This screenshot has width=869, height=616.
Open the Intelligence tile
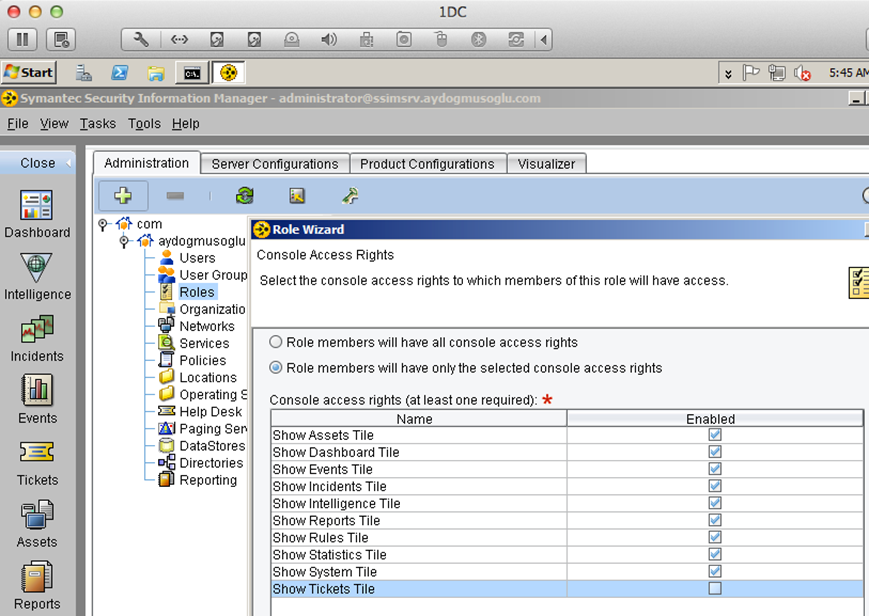37,276
